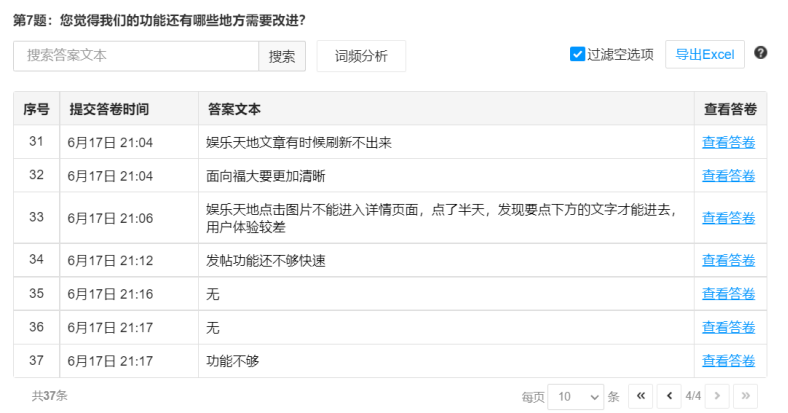Screen dimensions: 788x413
Task: Open 查看答卷 link for row 36
Action: coord(728,327)
